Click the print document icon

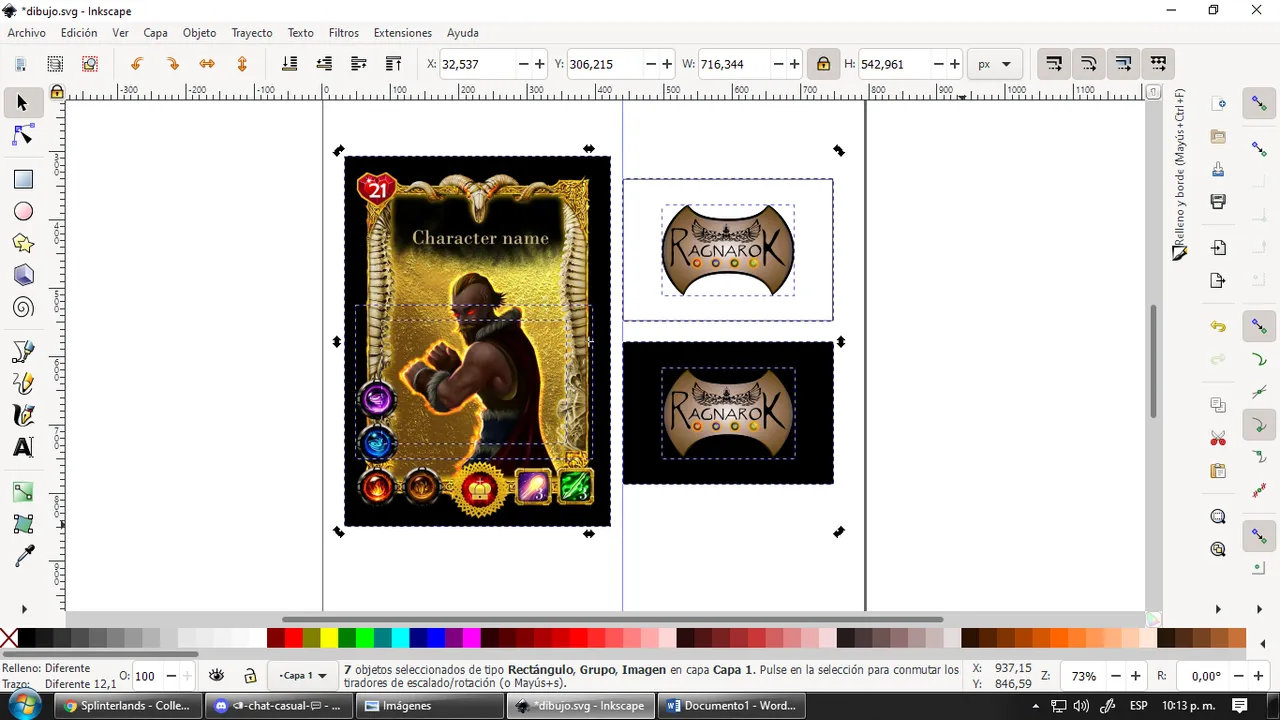pyautogui.click(x=1218, y=202)
